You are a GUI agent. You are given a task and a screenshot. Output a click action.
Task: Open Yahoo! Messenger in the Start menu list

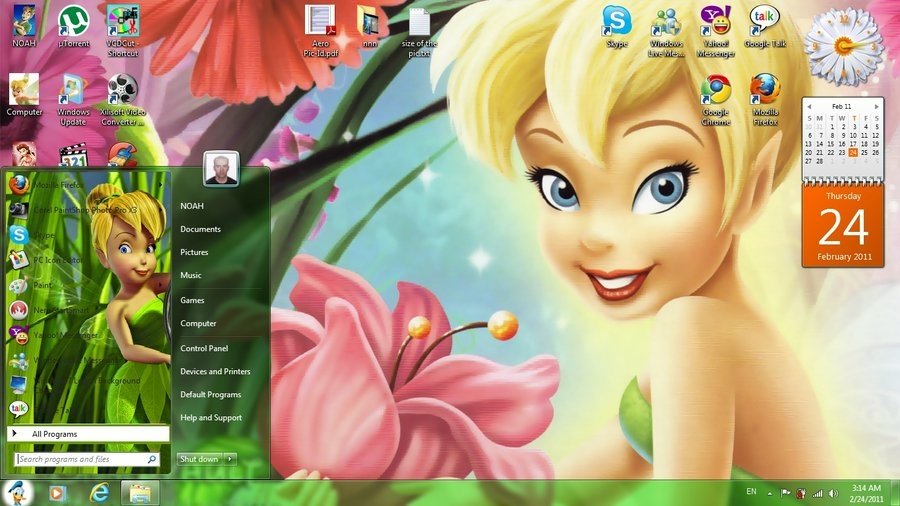point(86,335)
